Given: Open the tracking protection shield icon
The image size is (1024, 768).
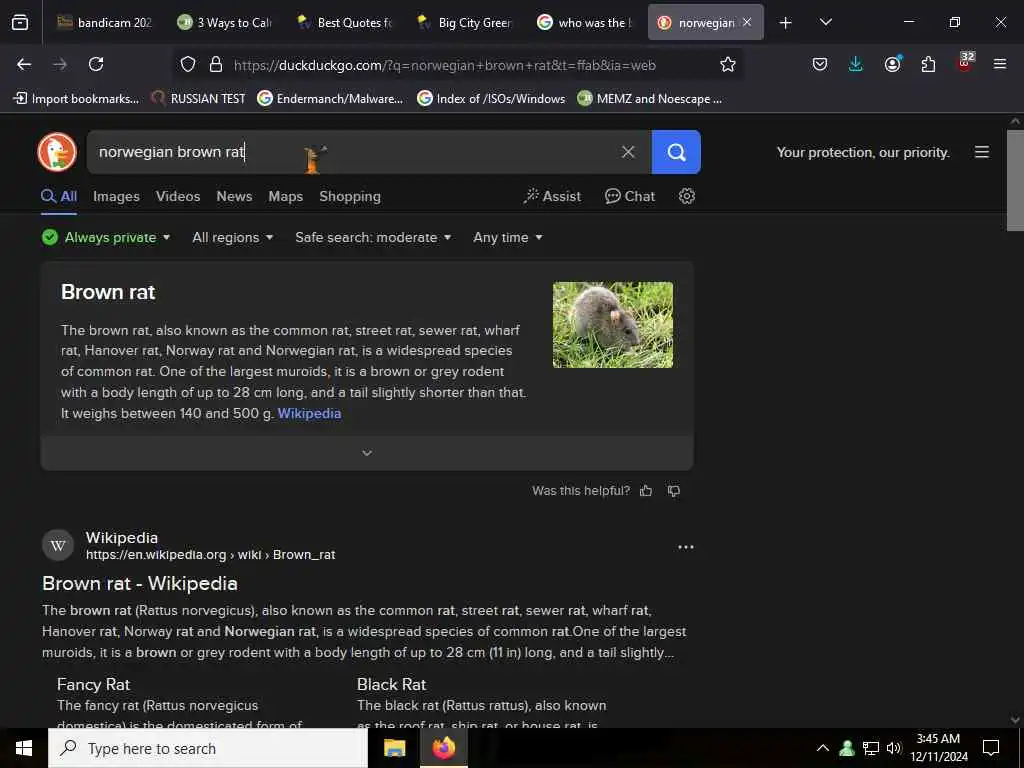Looking at the screenshot, I should tap(188, 64).
